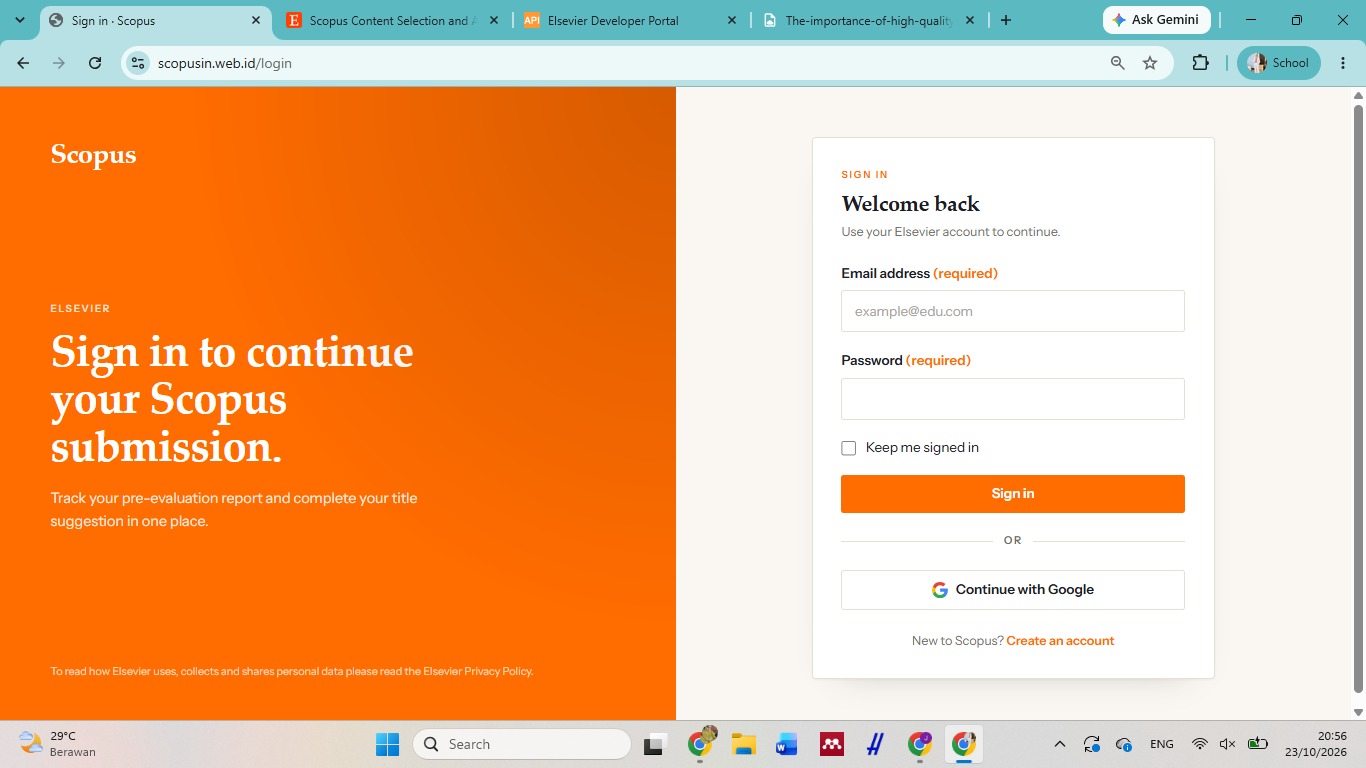Viewport: 1366px width, 768px height.
Task: Focus the Email address field
Action: pos(1013,311)
